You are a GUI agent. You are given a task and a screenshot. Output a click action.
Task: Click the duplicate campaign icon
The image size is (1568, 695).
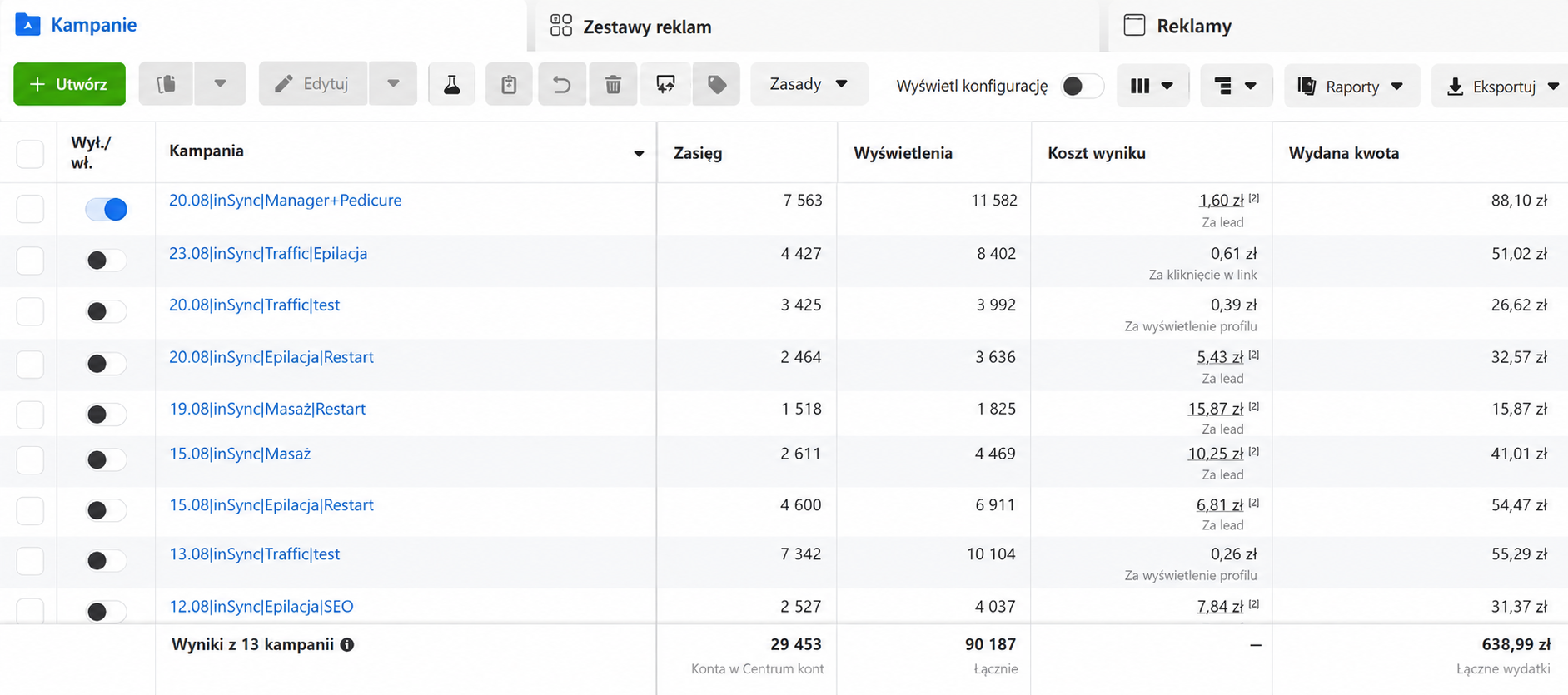[x=167, y=84]
